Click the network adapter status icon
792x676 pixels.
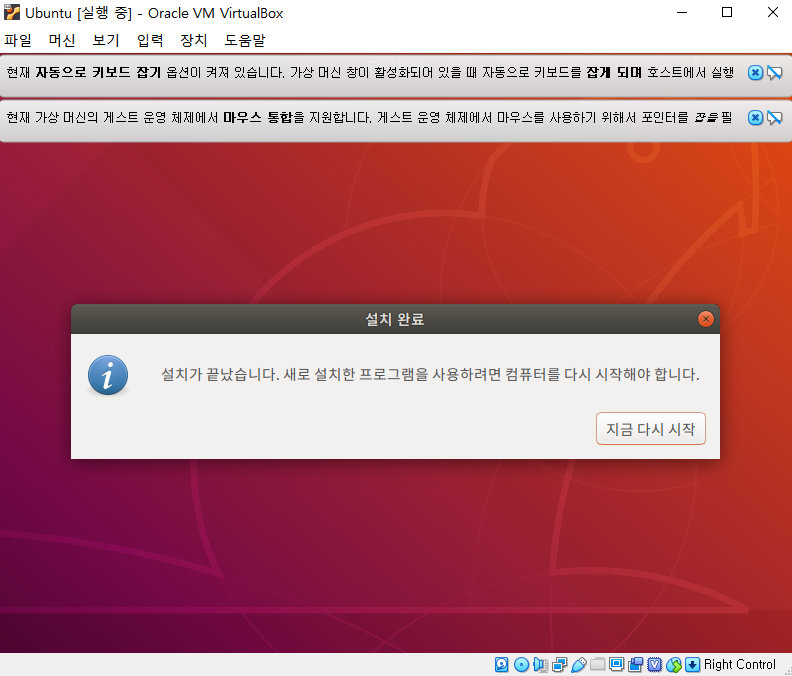click(560, 664)
